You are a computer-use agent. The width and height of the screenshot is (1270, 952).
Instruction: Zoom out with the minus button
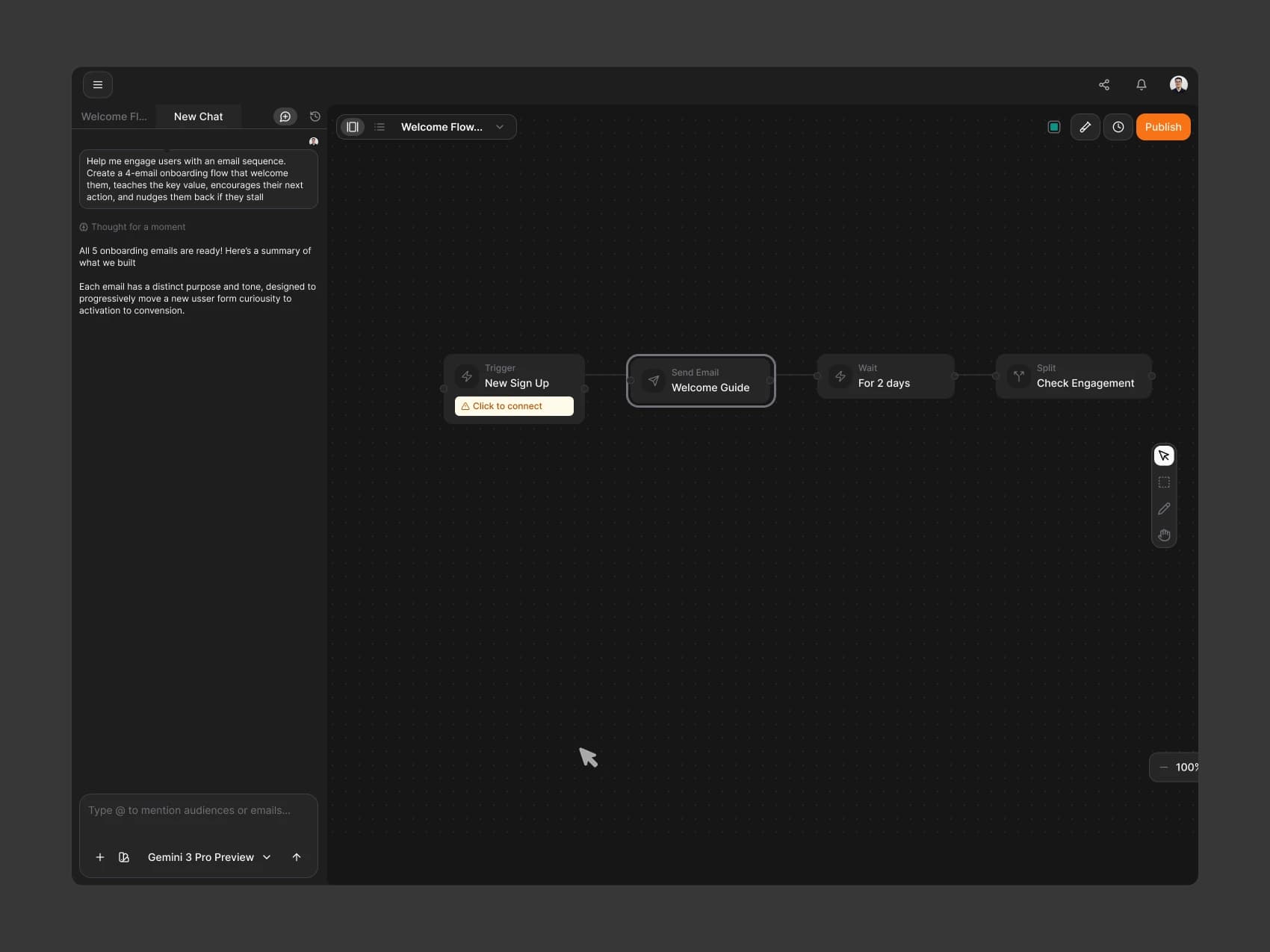[x=1163, y=768]
